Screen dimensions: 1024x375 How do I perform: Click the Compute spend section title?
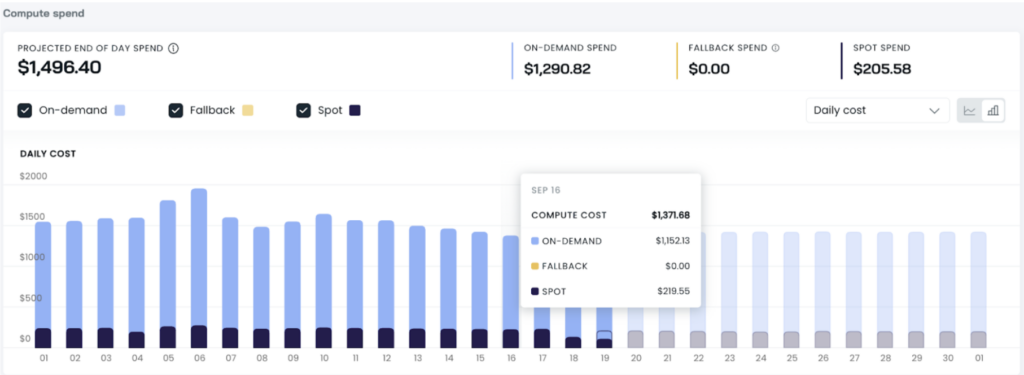(44, 13)
